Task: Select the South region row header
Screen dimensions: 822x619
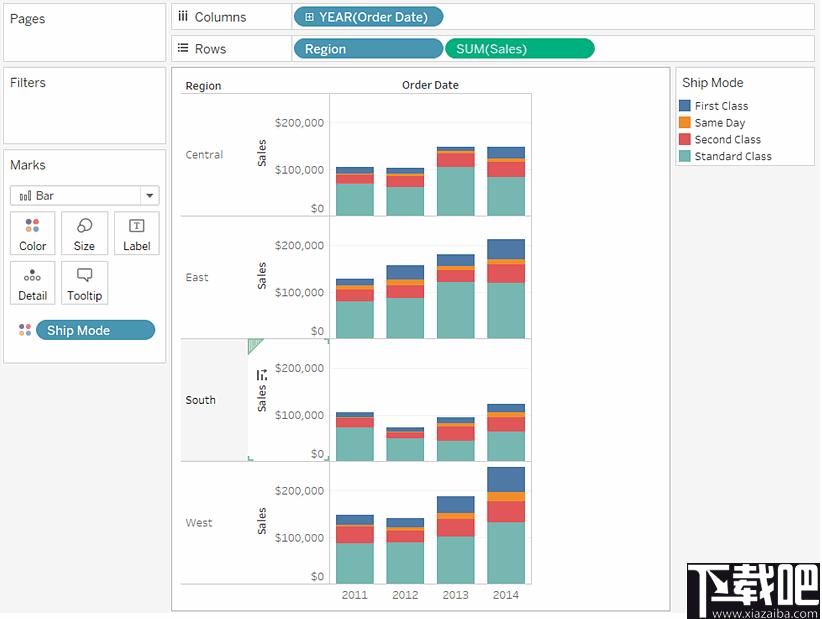Action: pyautogui.click(x=200, y=400)
